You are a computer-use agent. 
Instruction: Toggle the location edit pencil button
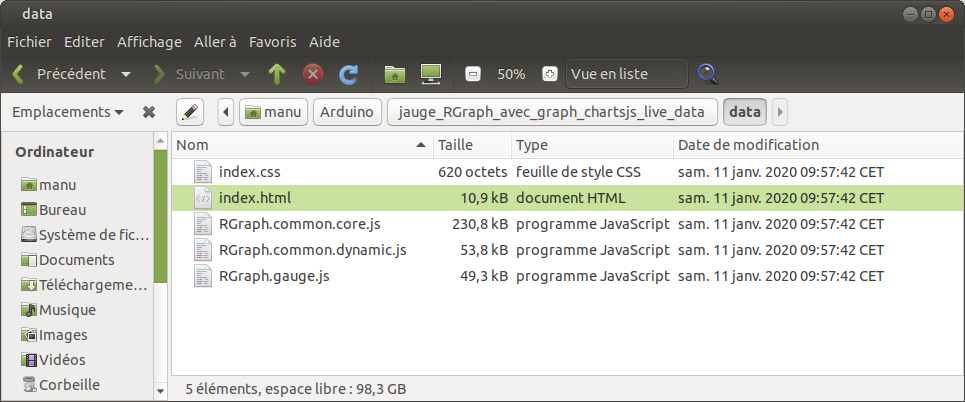pos(190,112)
